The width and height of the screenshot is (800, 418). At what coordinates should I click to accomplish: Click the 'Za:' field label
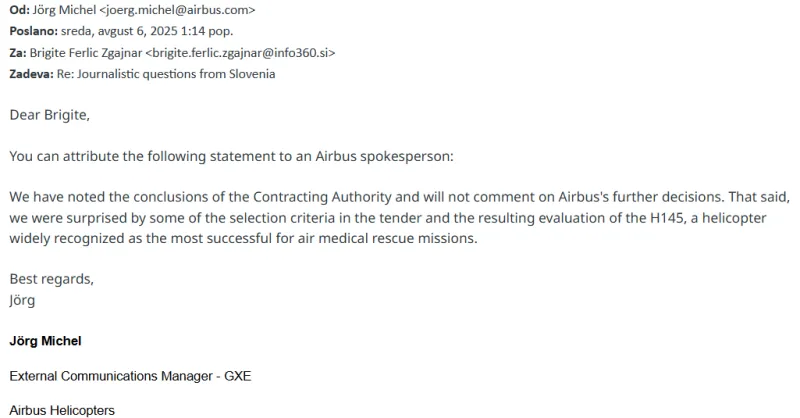[x=18, y=53]
